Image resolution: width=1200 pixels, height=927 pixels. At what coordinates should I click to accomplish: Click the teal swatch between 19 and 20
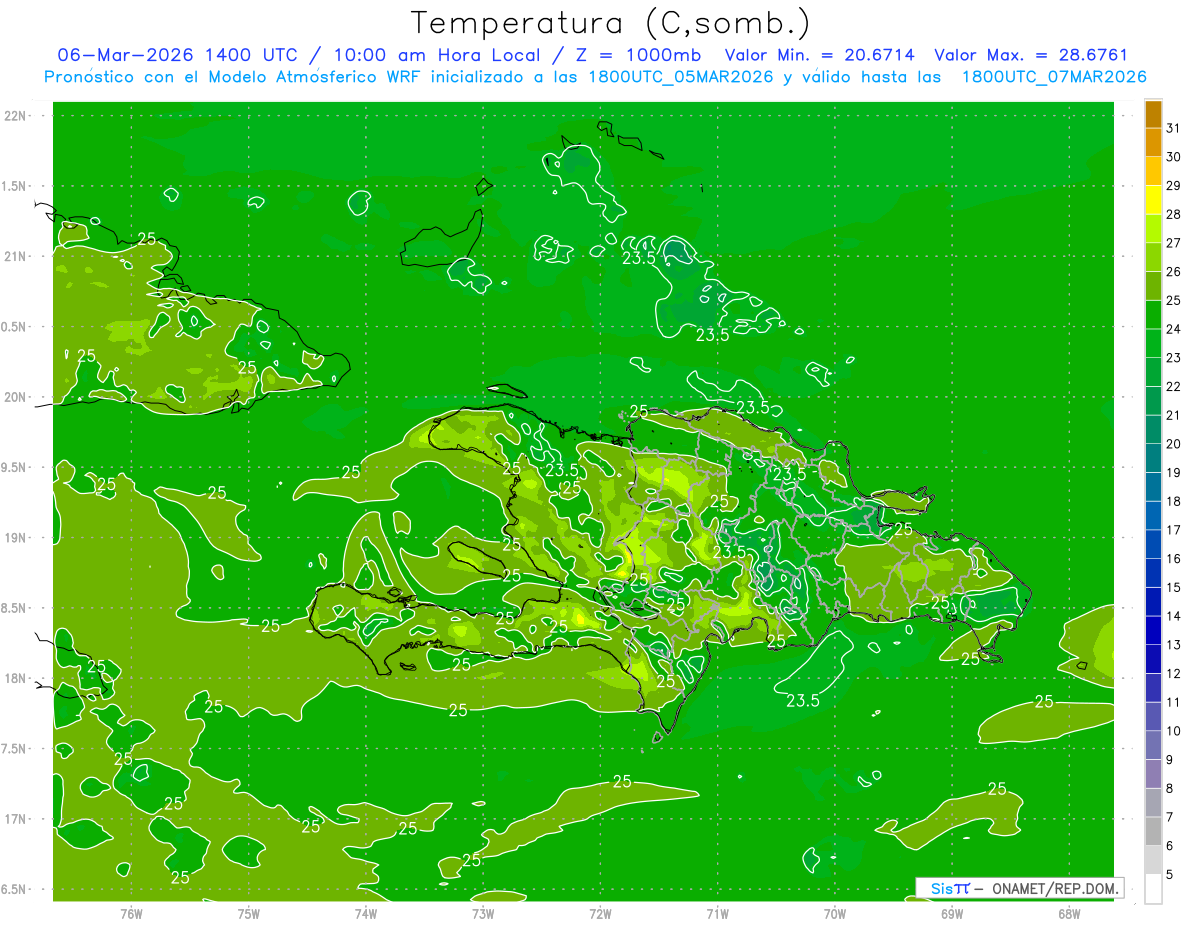1153,458
